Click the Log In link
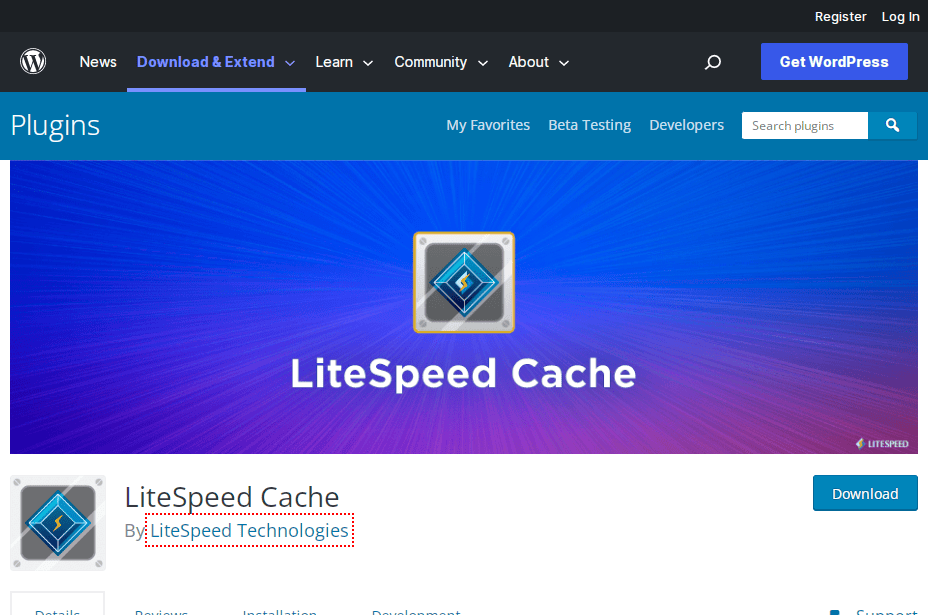The height and width of the screenshot is (615, 928). pyautogui.click(x=900, y=17)
